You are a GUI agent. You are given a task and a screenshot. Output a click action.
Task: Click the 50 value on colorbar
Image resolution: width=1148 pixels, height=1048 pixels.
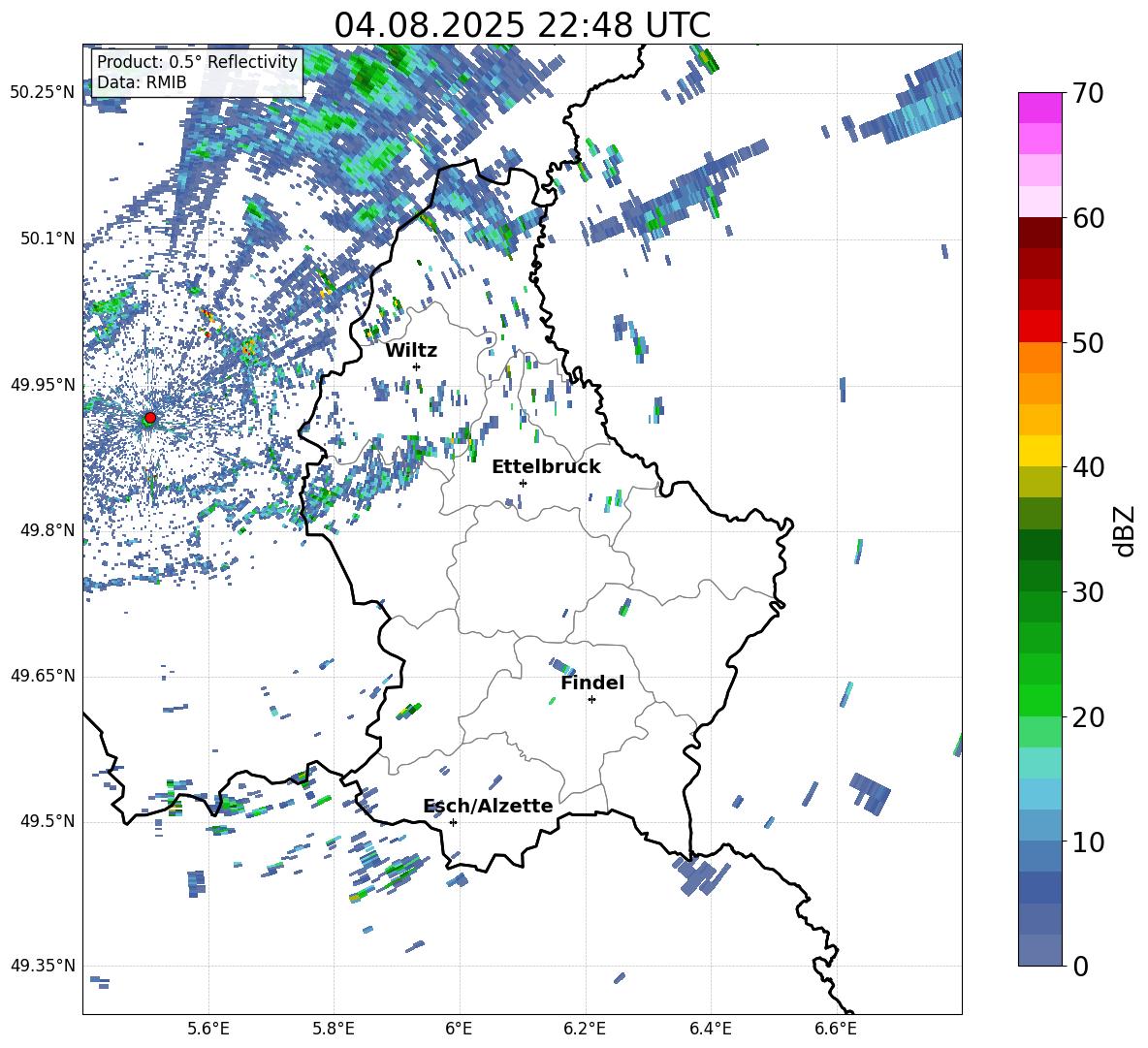coord(1088,343)
